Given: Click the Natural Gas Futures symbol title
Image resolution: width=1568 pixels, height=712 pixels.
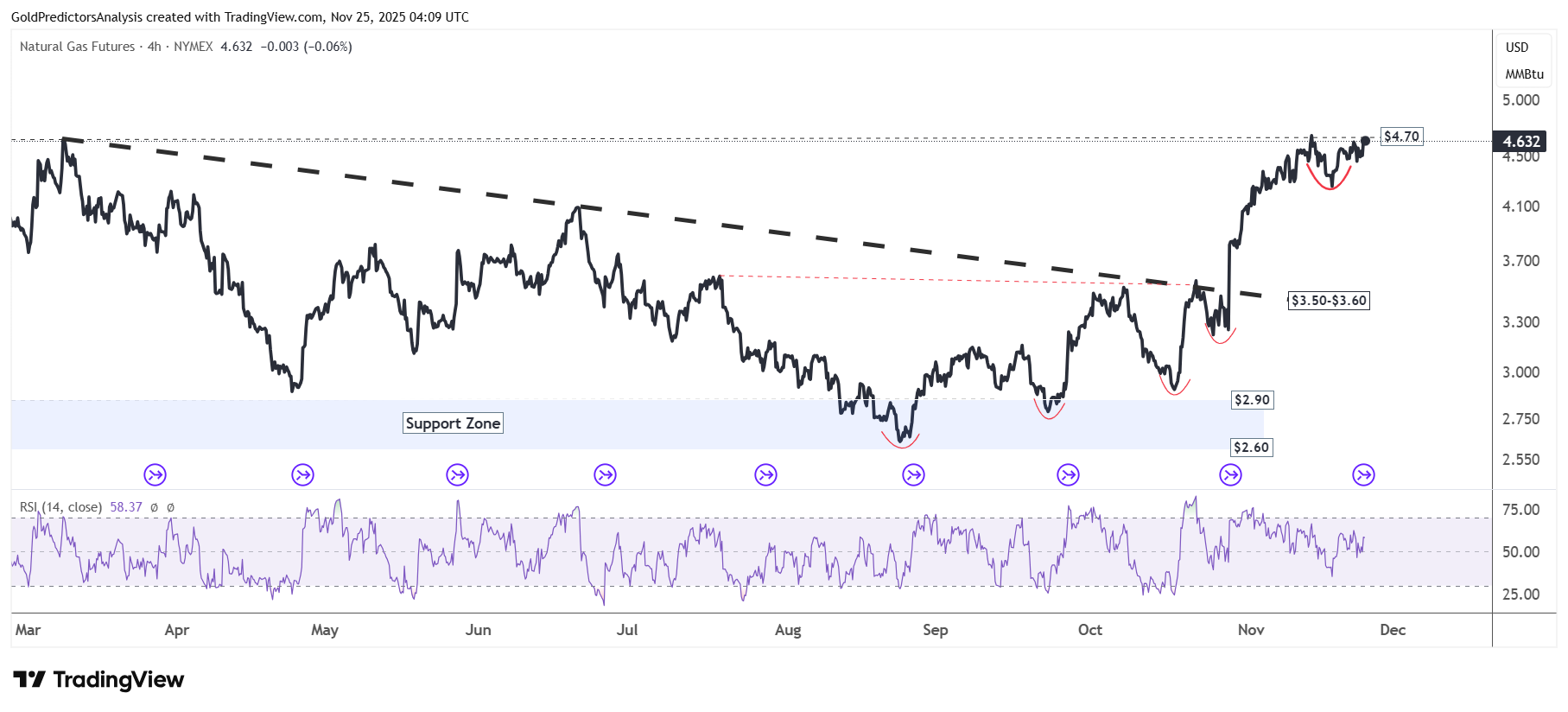Looking at the screenshot, I should [78, 47].
